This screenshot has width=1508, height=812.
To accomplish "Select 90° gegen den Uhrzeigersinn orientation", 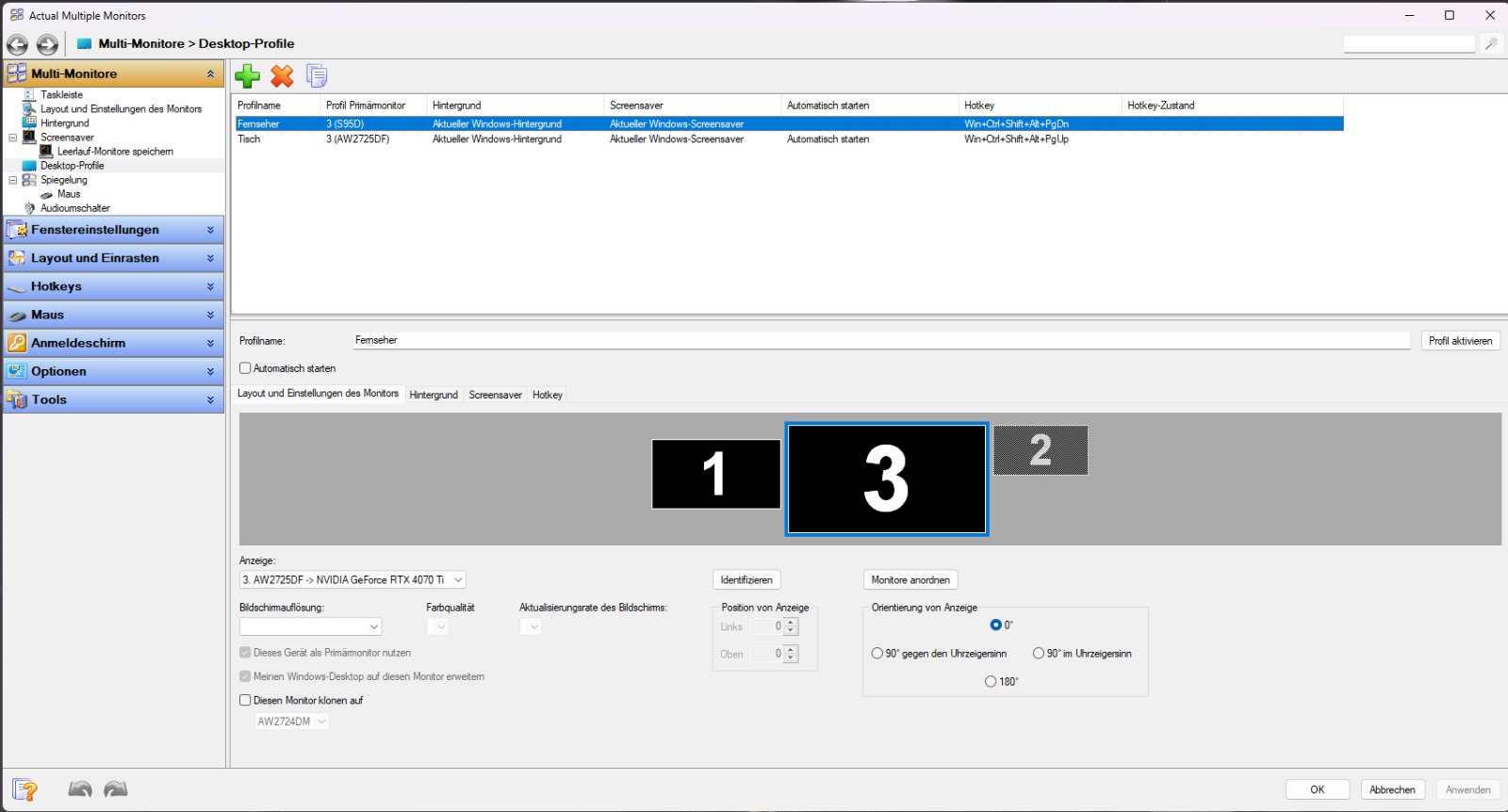I will (877, 653).
